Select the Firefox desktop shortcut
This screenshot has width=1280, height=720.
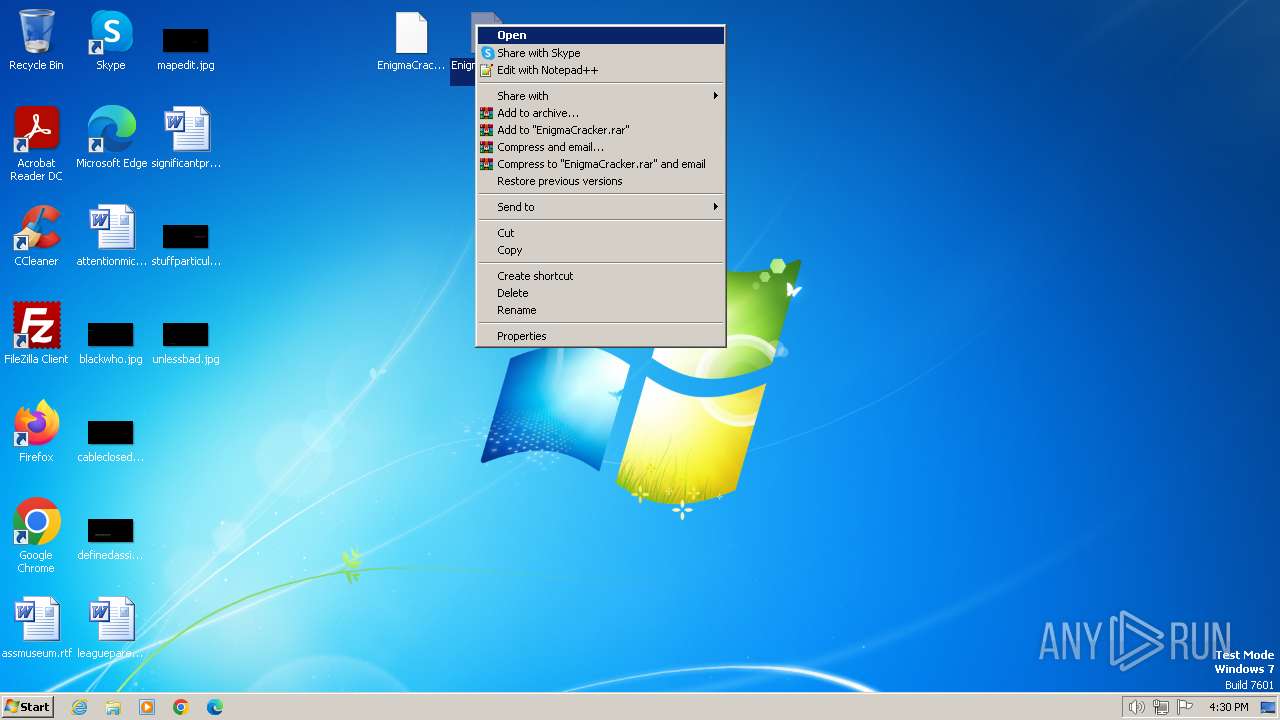click(36, 432)
